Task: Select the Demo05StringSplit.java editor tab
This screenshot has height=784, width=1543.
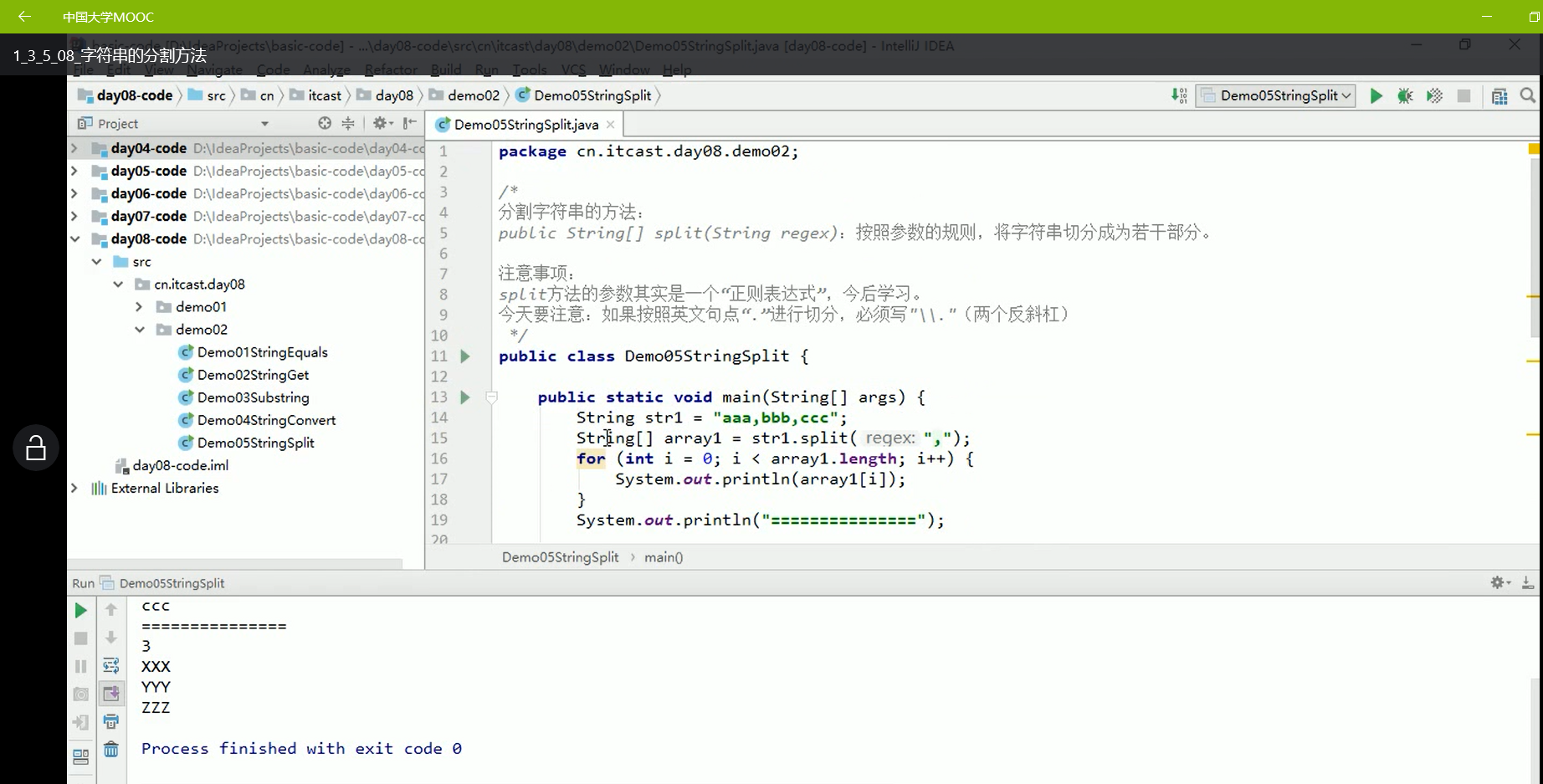Action: coord(526,125)
